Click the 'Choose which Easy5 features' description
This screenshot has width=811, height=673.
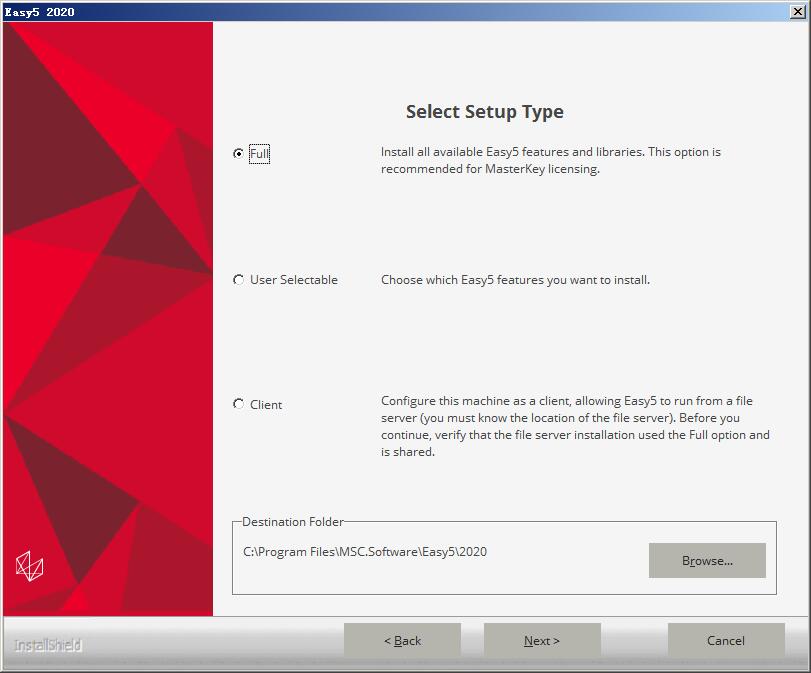515,280
